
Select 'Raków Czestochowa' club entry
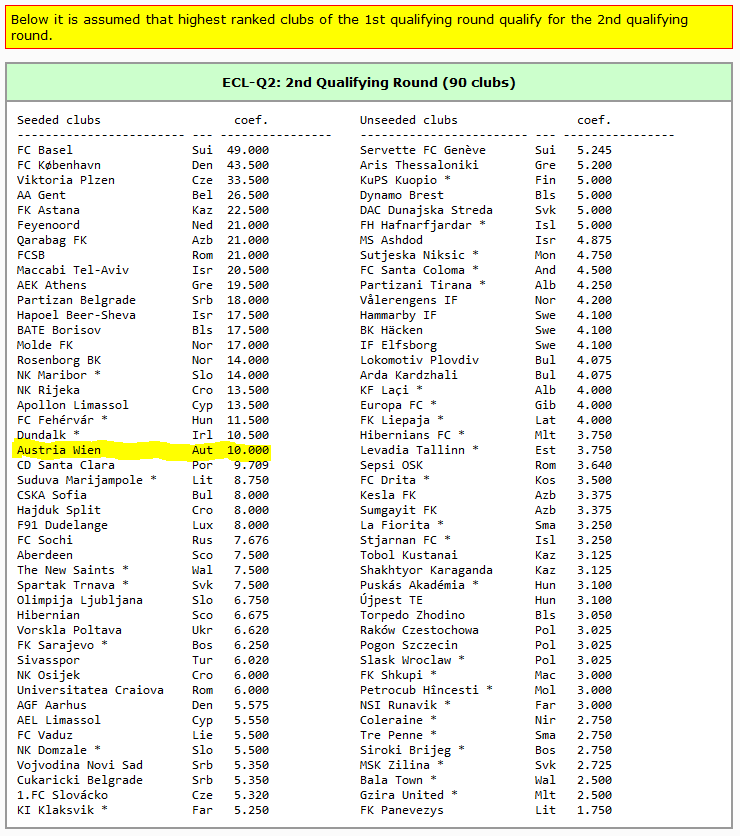[419, 630]
